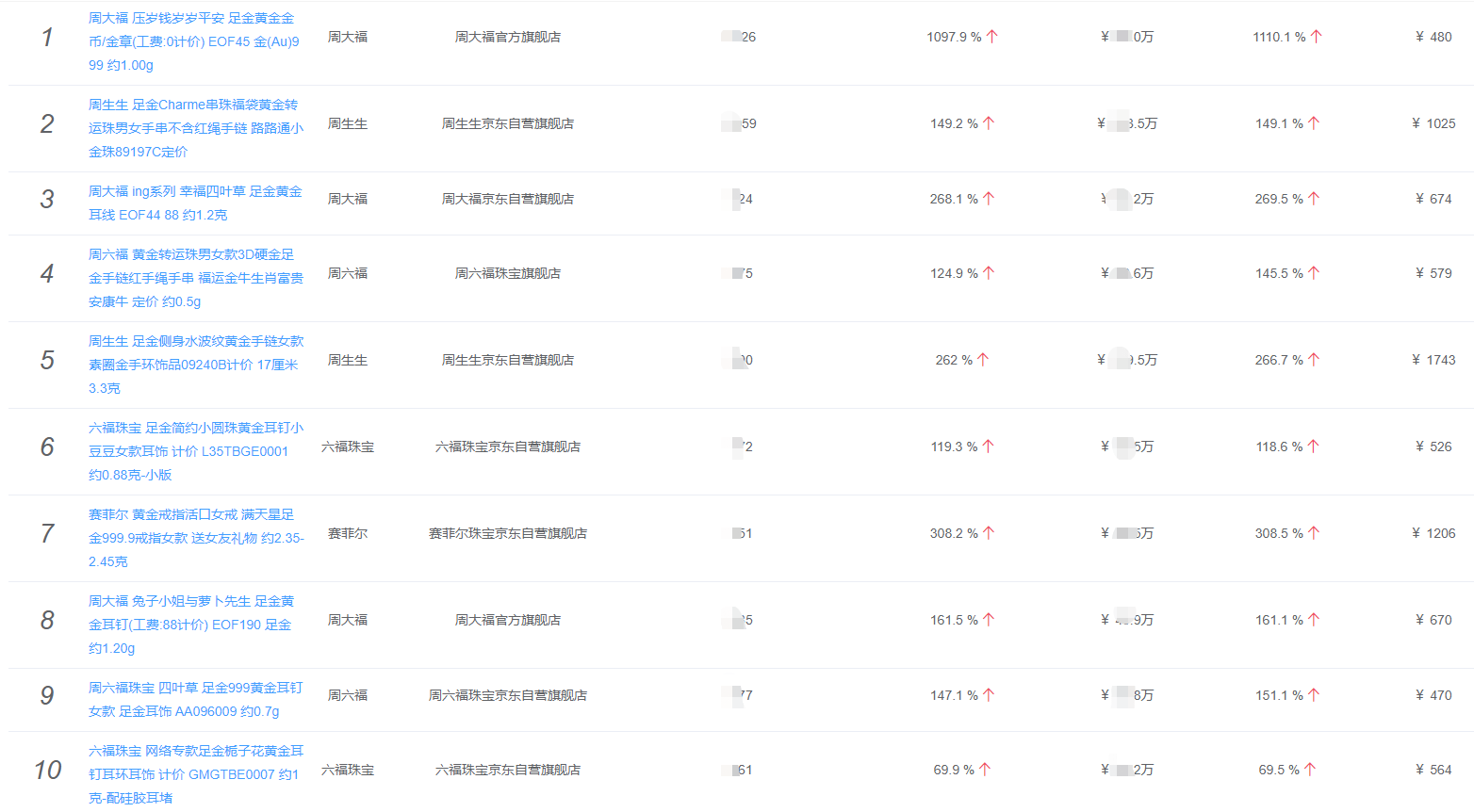Click the up arrow beside 149.2 %
Screen dimensions: 1474x812
click(x=988, y=123)
